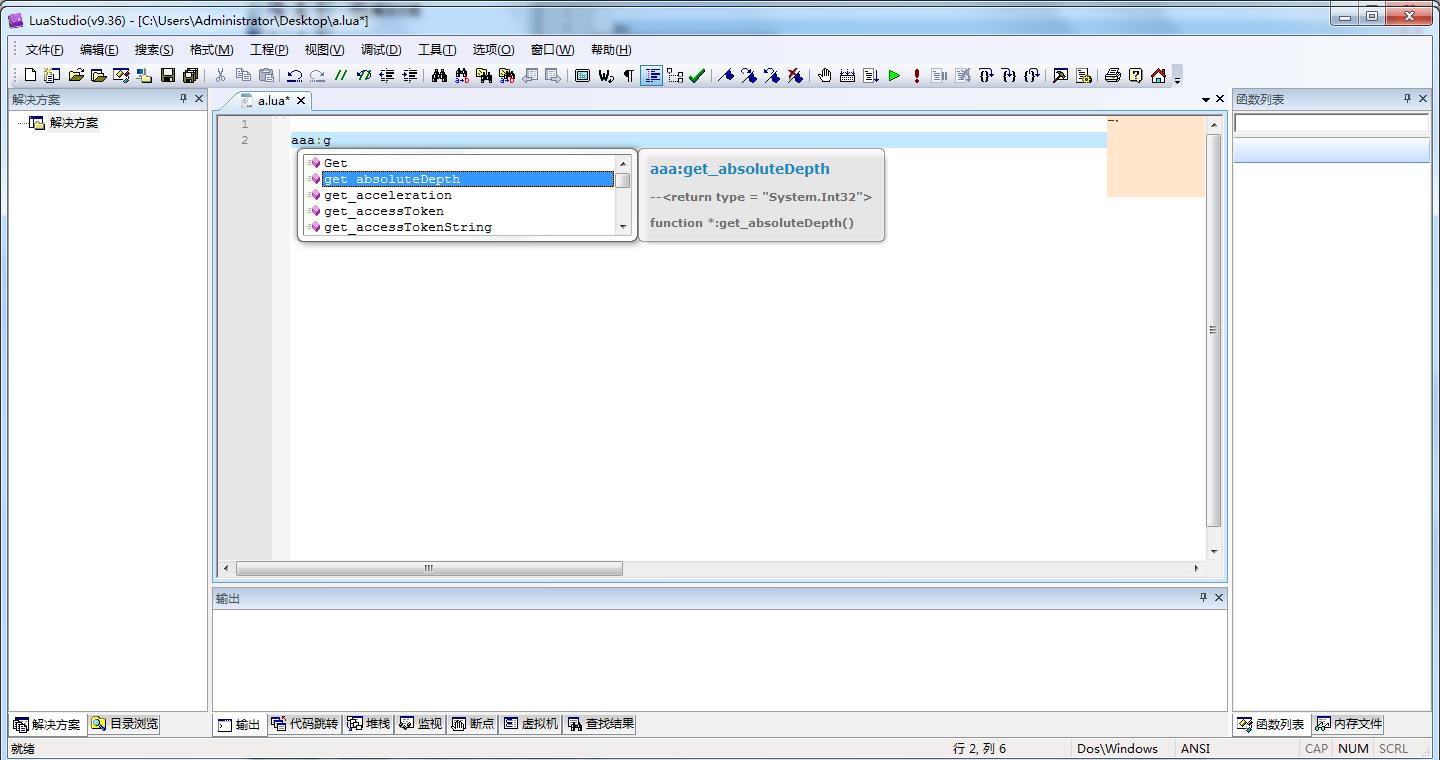Open the editor tab list dropdown arrow

click(1206, 100)
